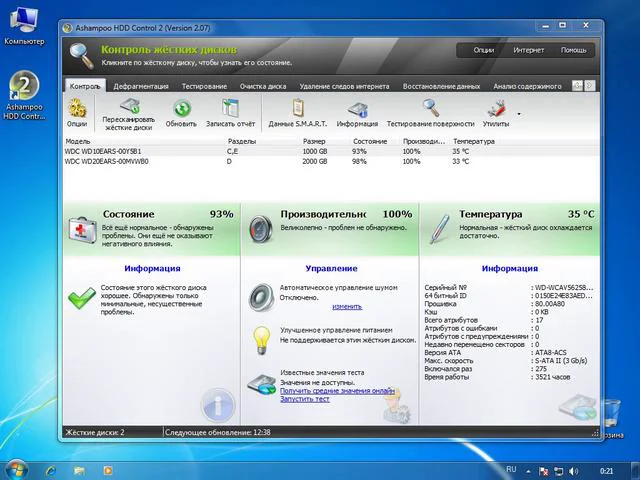640x480 pixels.
Task: Click Получить средние значения онлайн link
Action: point(337,391)
